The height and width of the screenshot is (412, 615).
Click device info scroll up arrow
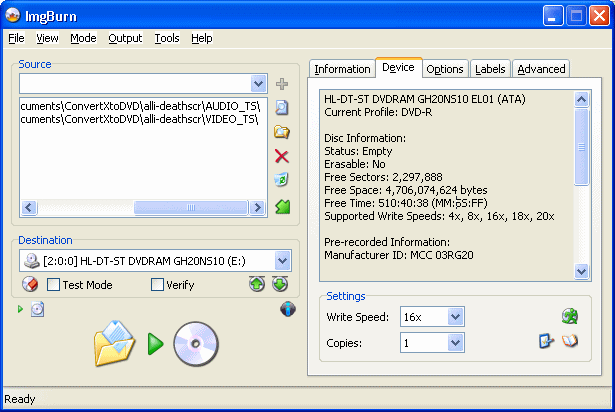[x=581, y=99]
